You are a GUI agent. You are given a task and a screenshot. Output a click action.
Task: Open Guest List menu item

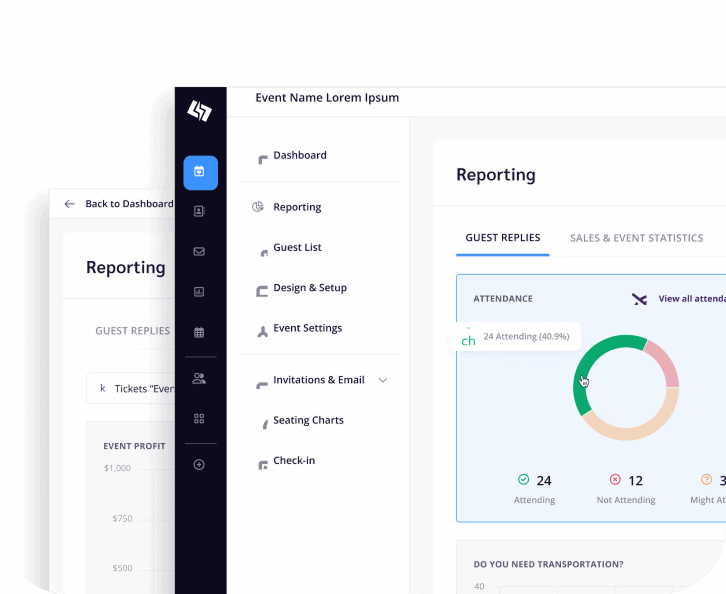297,248
